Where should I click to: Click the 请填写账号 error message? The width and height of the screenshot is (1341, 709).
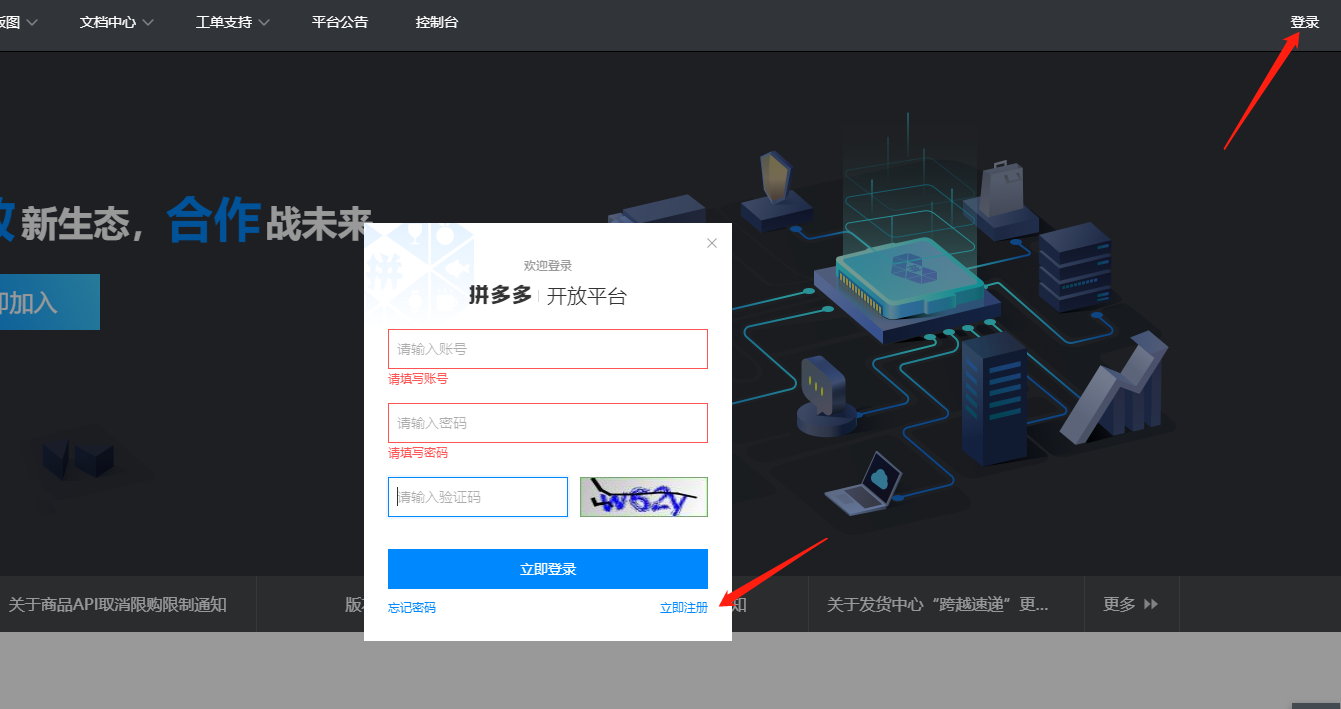point(418,379)
